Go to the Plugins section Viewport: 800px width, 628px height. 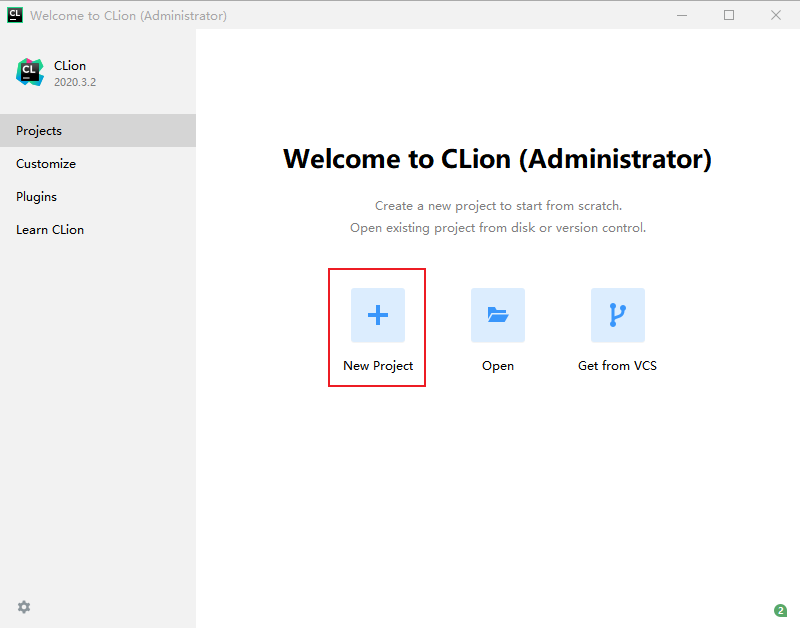[36, 196]
